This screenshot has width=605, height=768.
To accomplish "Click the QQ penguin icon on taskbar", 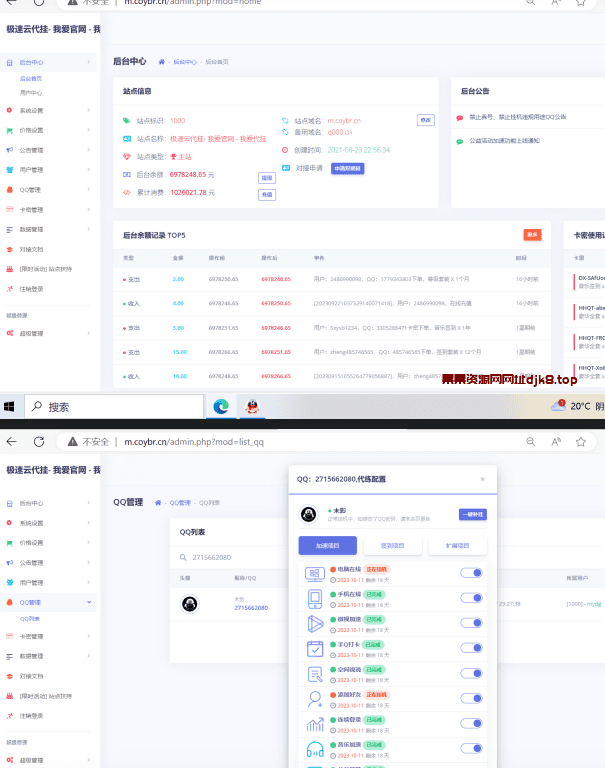I will click(x=252, y=407).
